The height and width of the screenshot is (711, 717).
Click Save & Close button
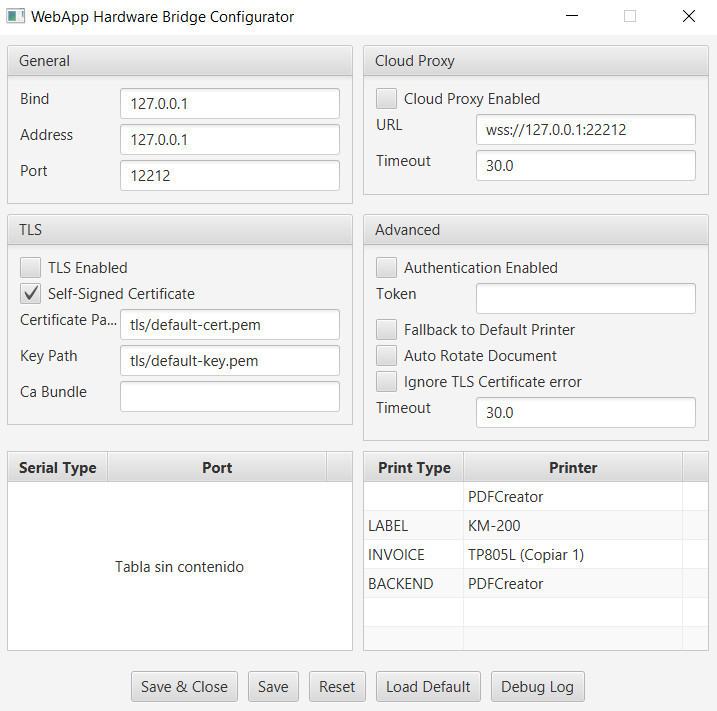point(184,687)
